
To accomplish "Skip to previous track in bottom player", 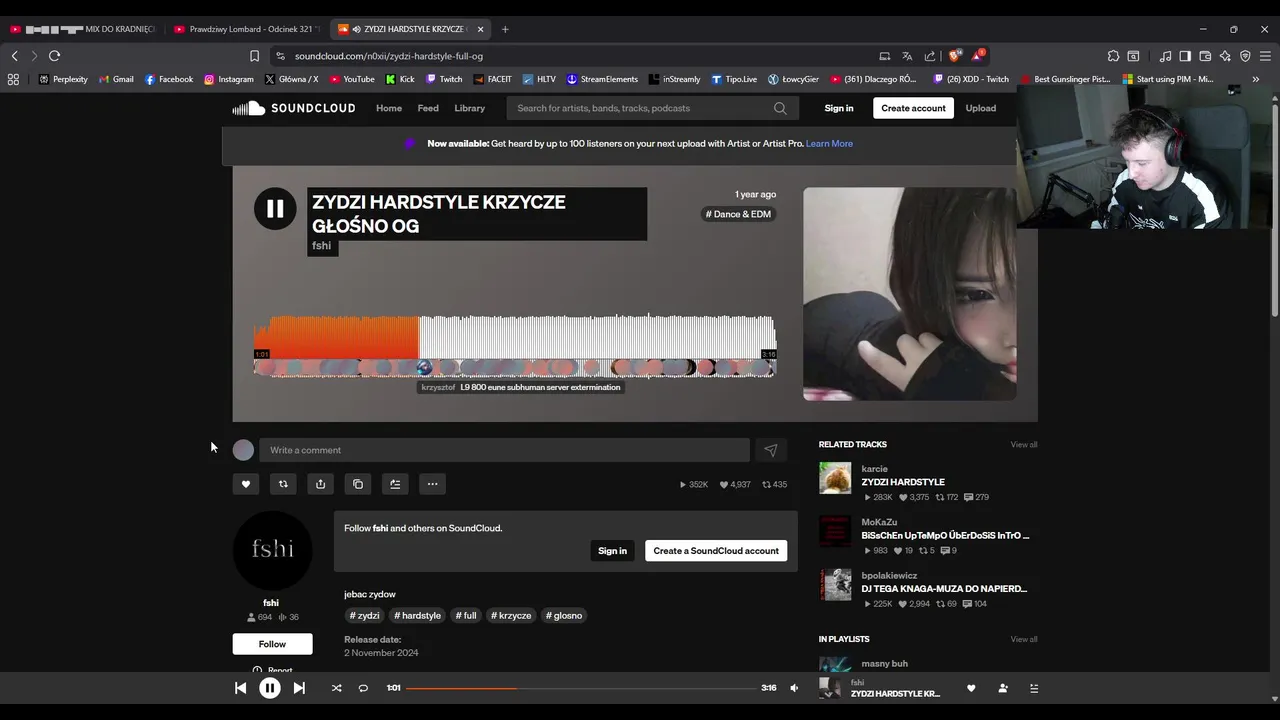I will click(x=240, y=688).
